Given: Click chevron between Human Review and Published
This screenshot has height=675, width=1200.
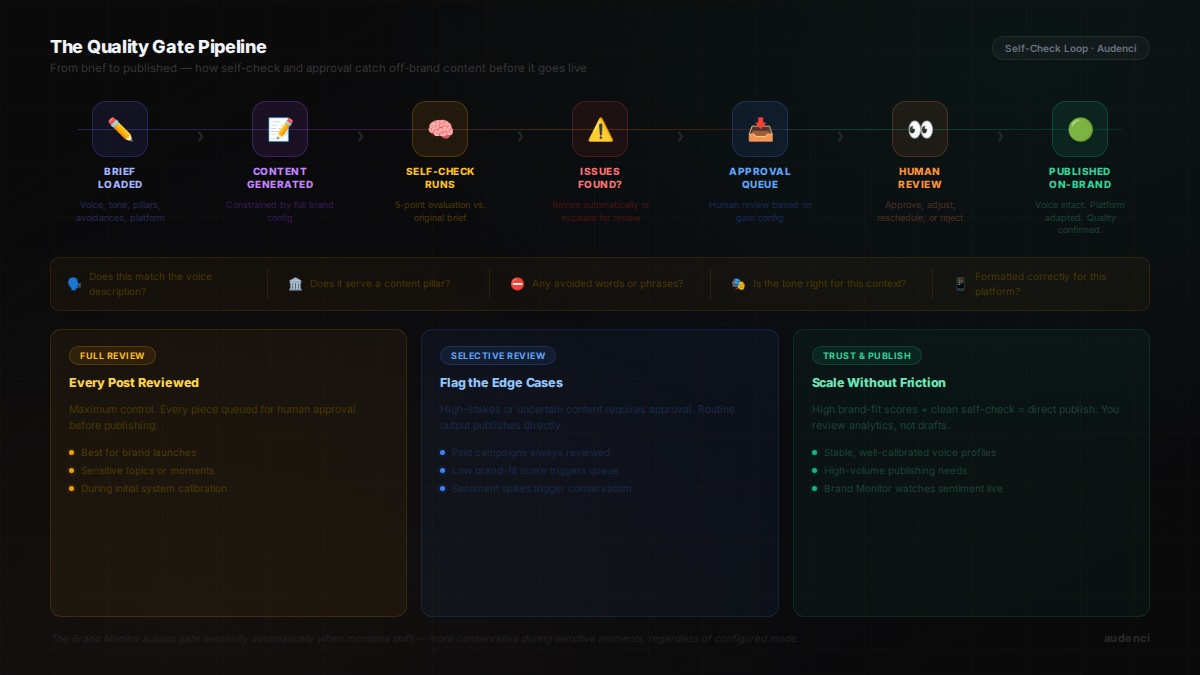Looking at the screenshot, I should tap(1000, 136).
